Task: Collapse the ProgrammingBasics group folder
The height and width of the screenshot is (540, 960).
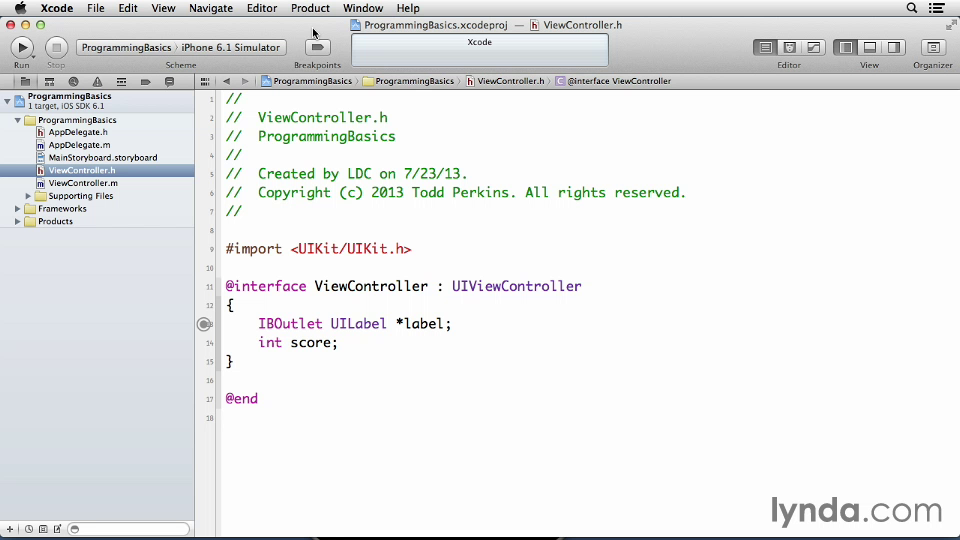Action: (x=18, y=120)
